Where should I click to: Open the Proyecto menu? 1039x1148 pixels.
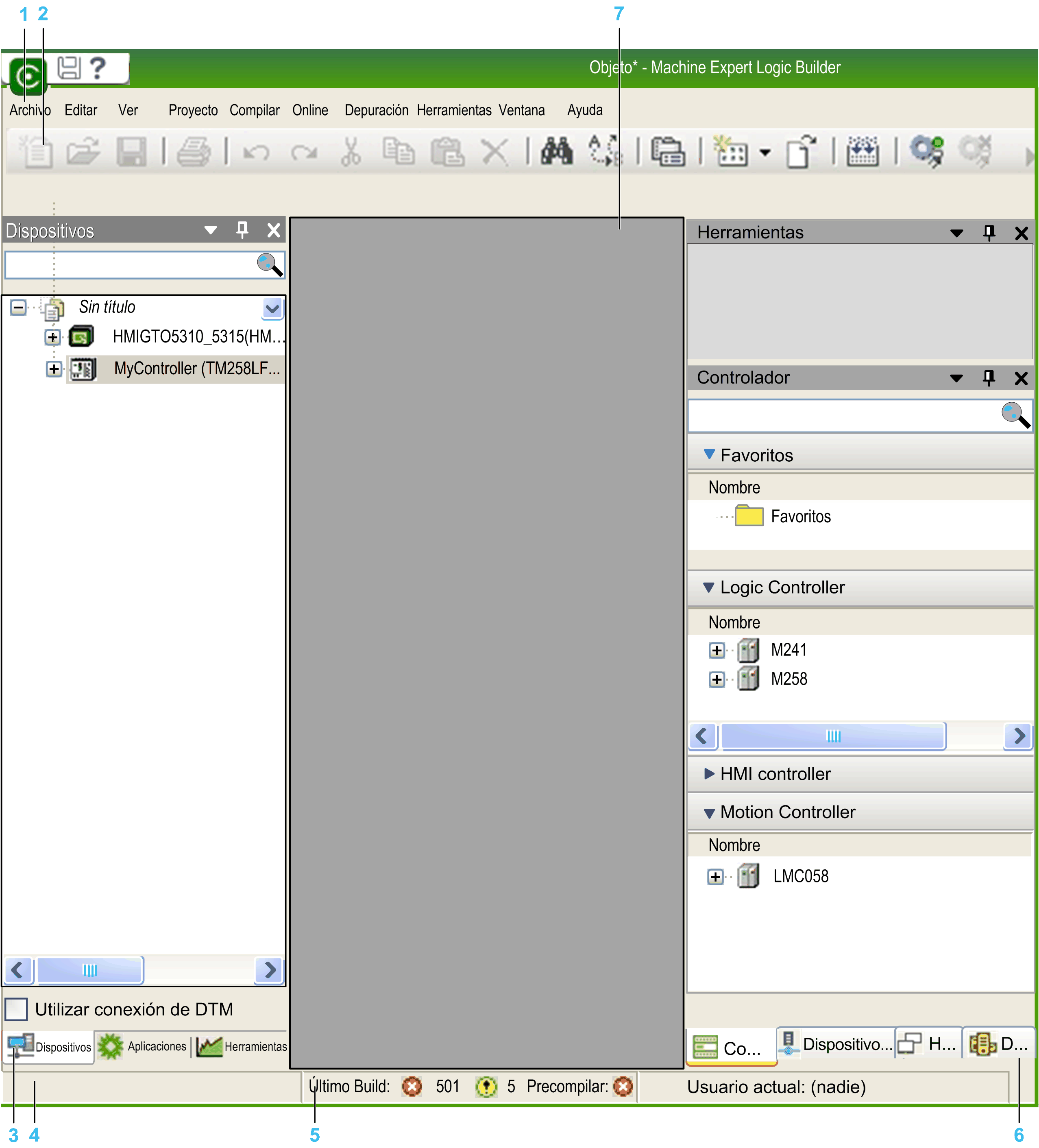(x=193, y=110)
